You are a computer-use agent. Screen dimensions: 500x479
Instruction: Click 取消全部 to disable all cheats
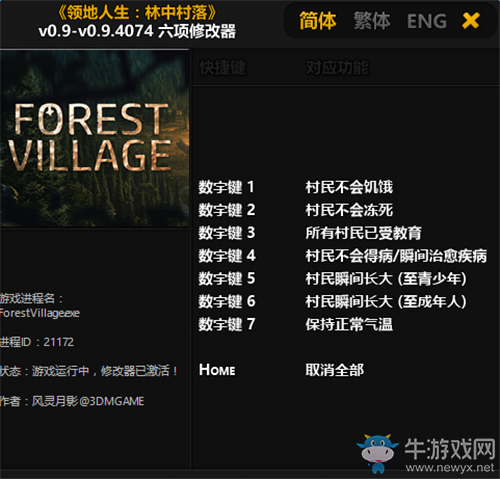(335, 370)
